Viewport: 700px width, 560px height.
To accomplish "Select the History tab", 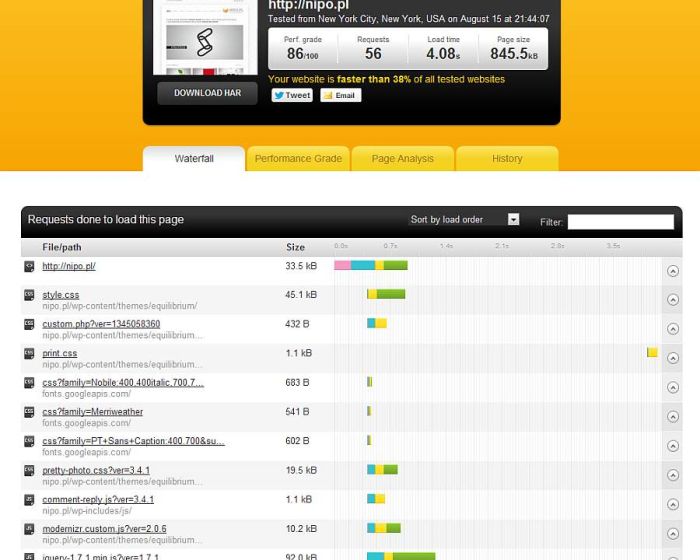I will pos(507,159).
